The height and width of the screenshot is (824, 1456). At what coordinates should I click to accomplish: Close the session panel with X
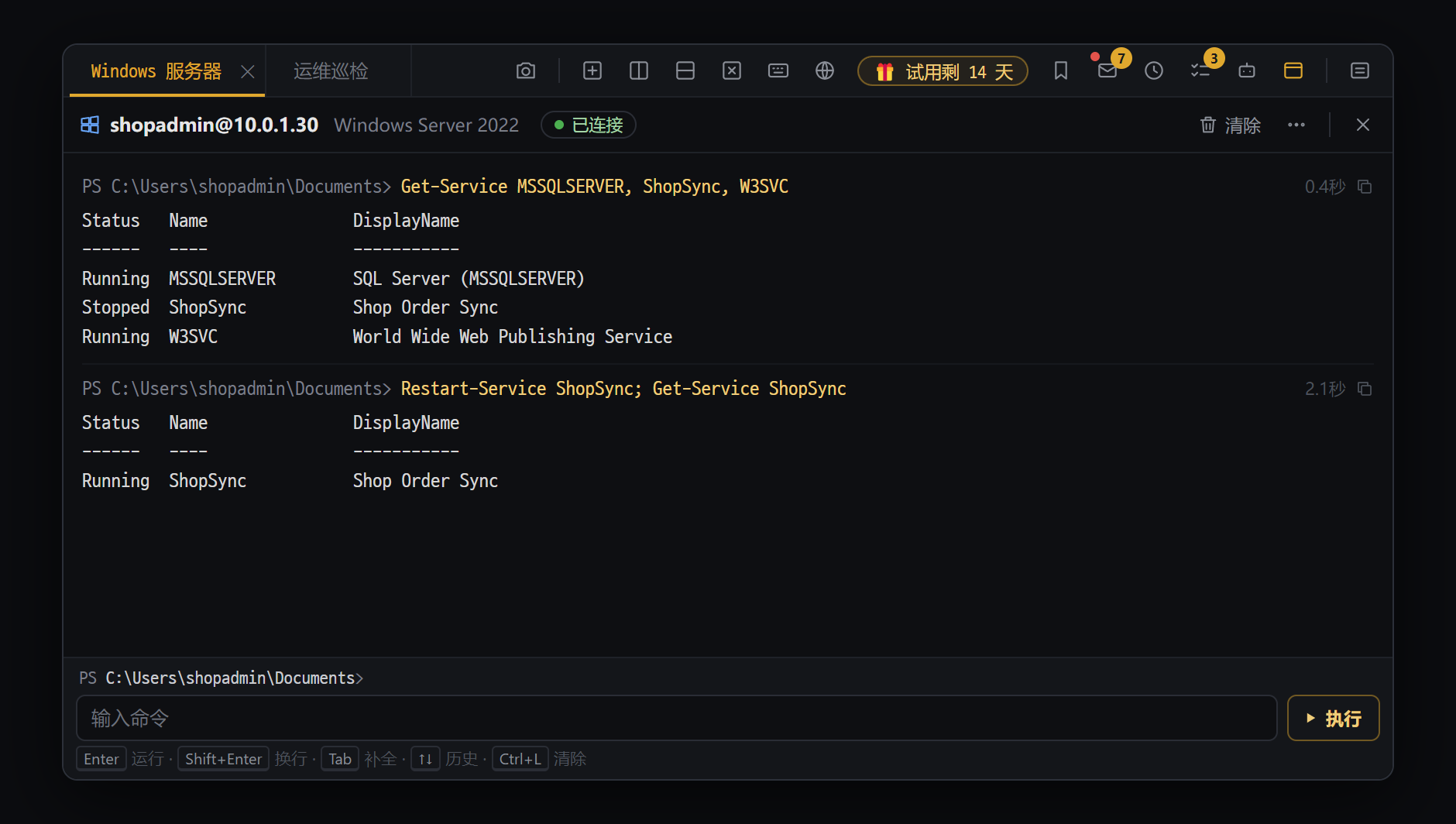click(x=1363, y=125)
